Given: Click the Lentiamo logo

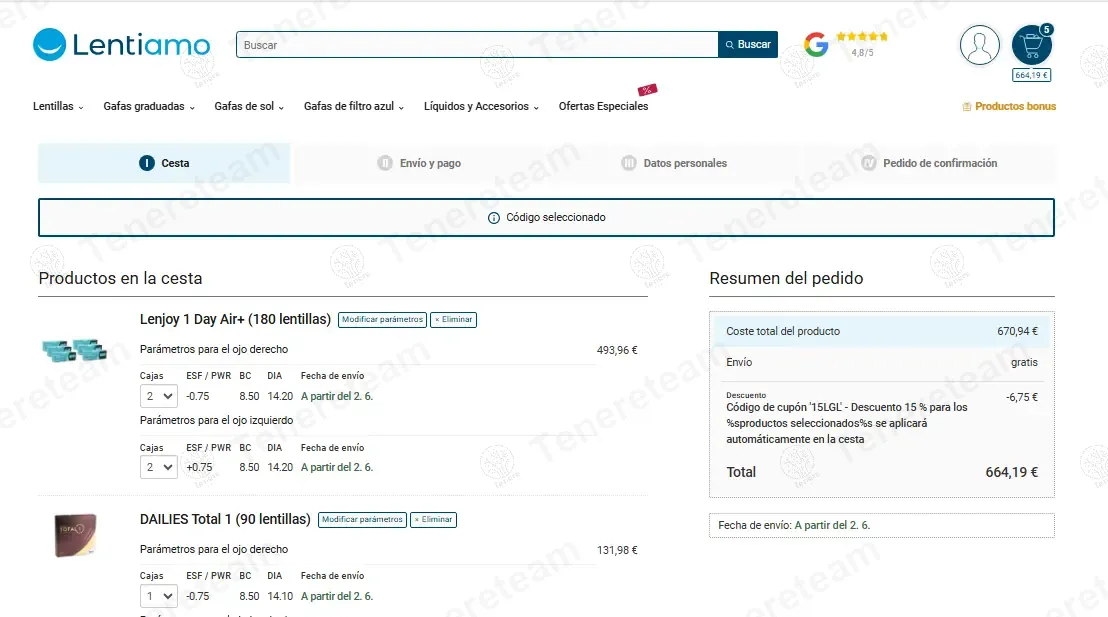Looking at the screenshot, I should 122,45.
